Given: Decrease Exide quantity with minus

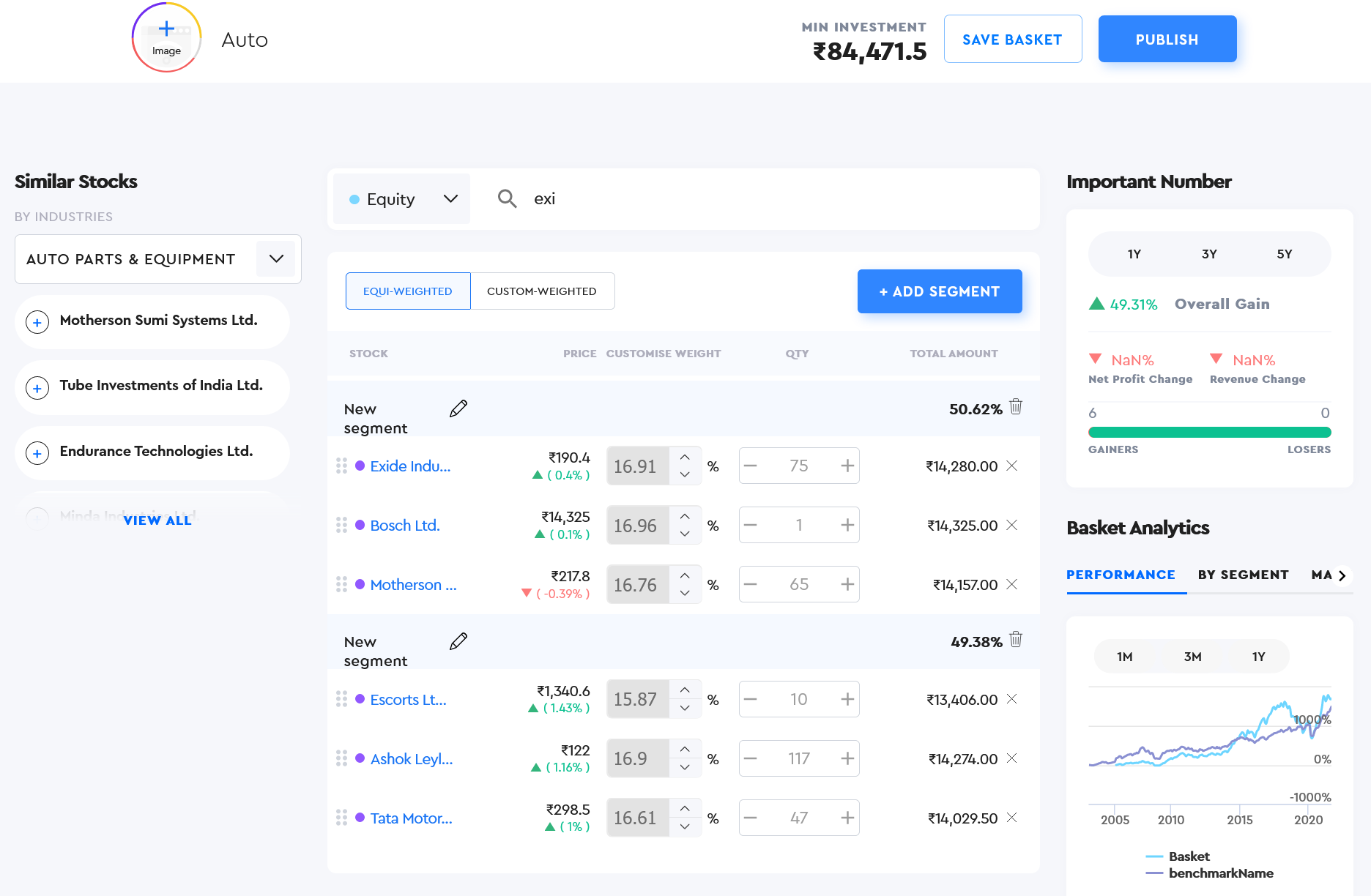Looking at the screenshot, I should click(x=751, y=466).
